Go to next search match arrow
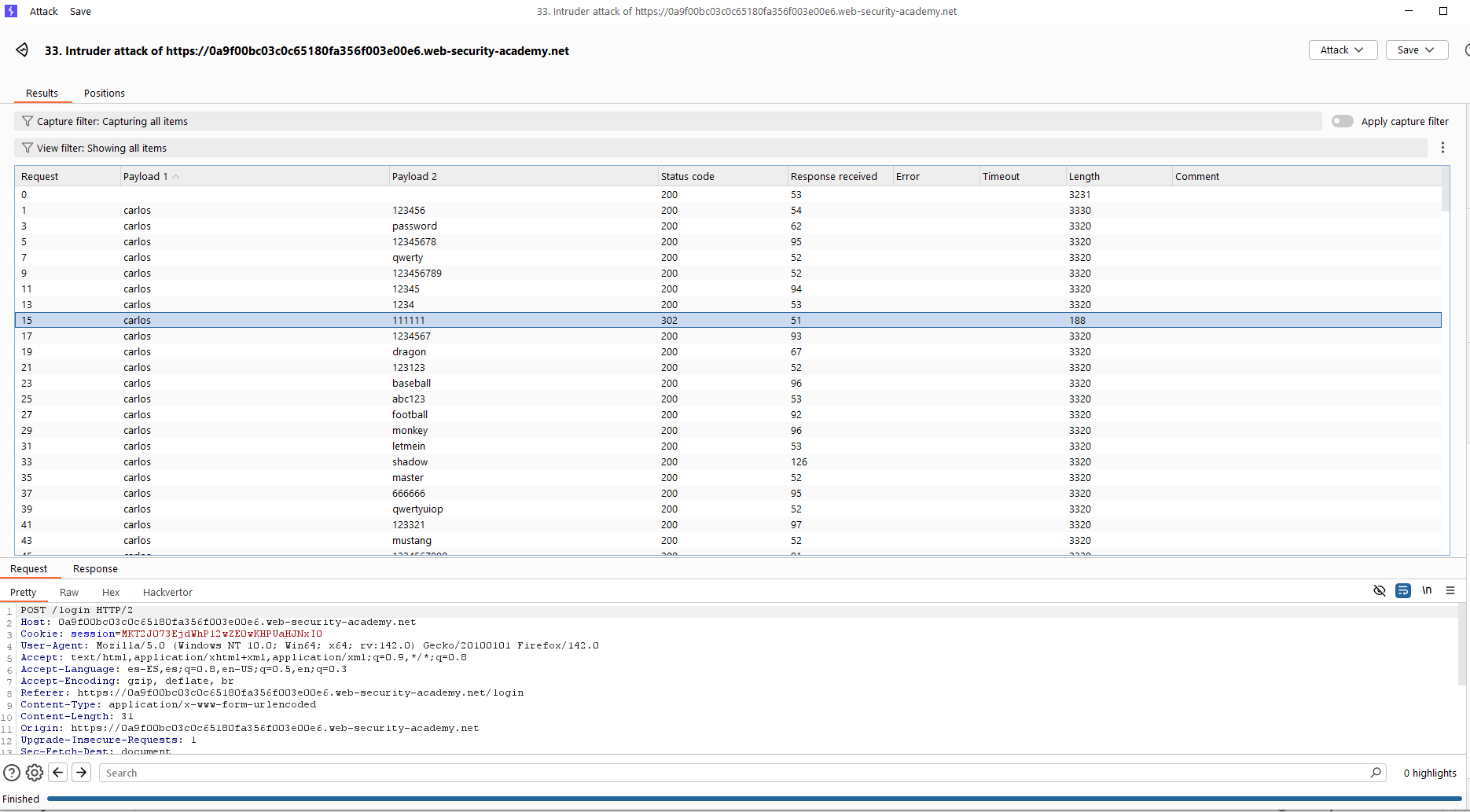The height and width of the screenshot is (812, 1470). pyautogui.click(x=82, y=773)
